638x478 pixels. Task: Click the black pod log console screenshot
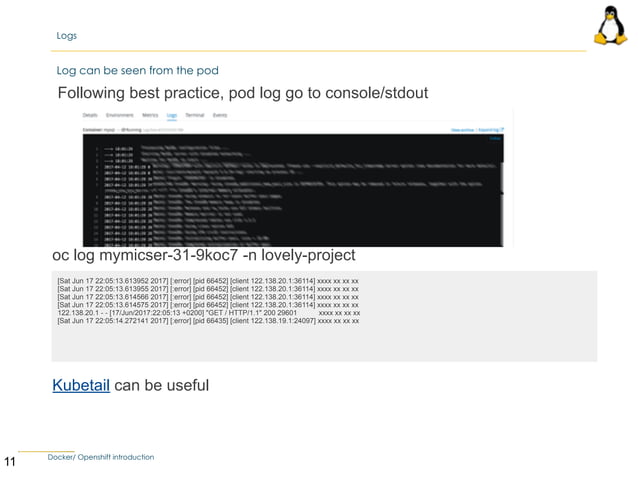tap(293, 190)
